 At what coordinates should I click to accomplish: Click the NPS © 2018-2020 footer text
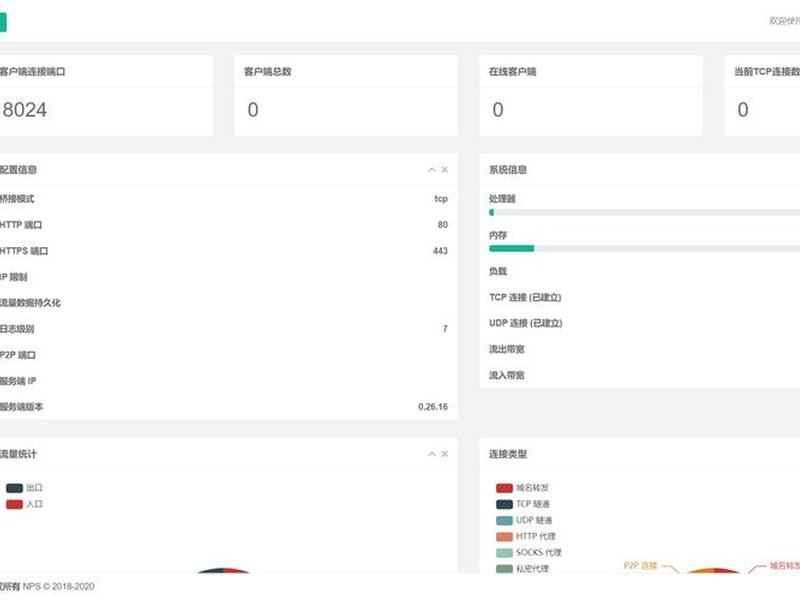tap(58, 587)
